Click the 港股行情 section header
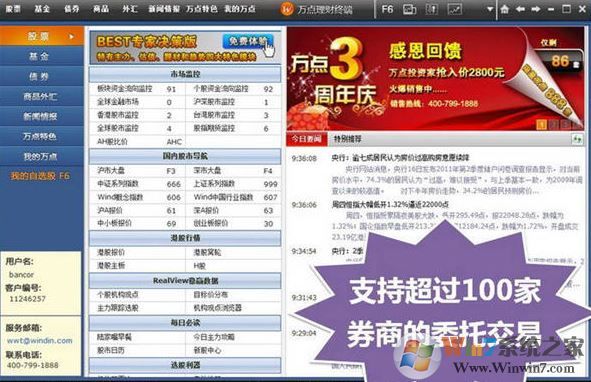 [185, 238]
